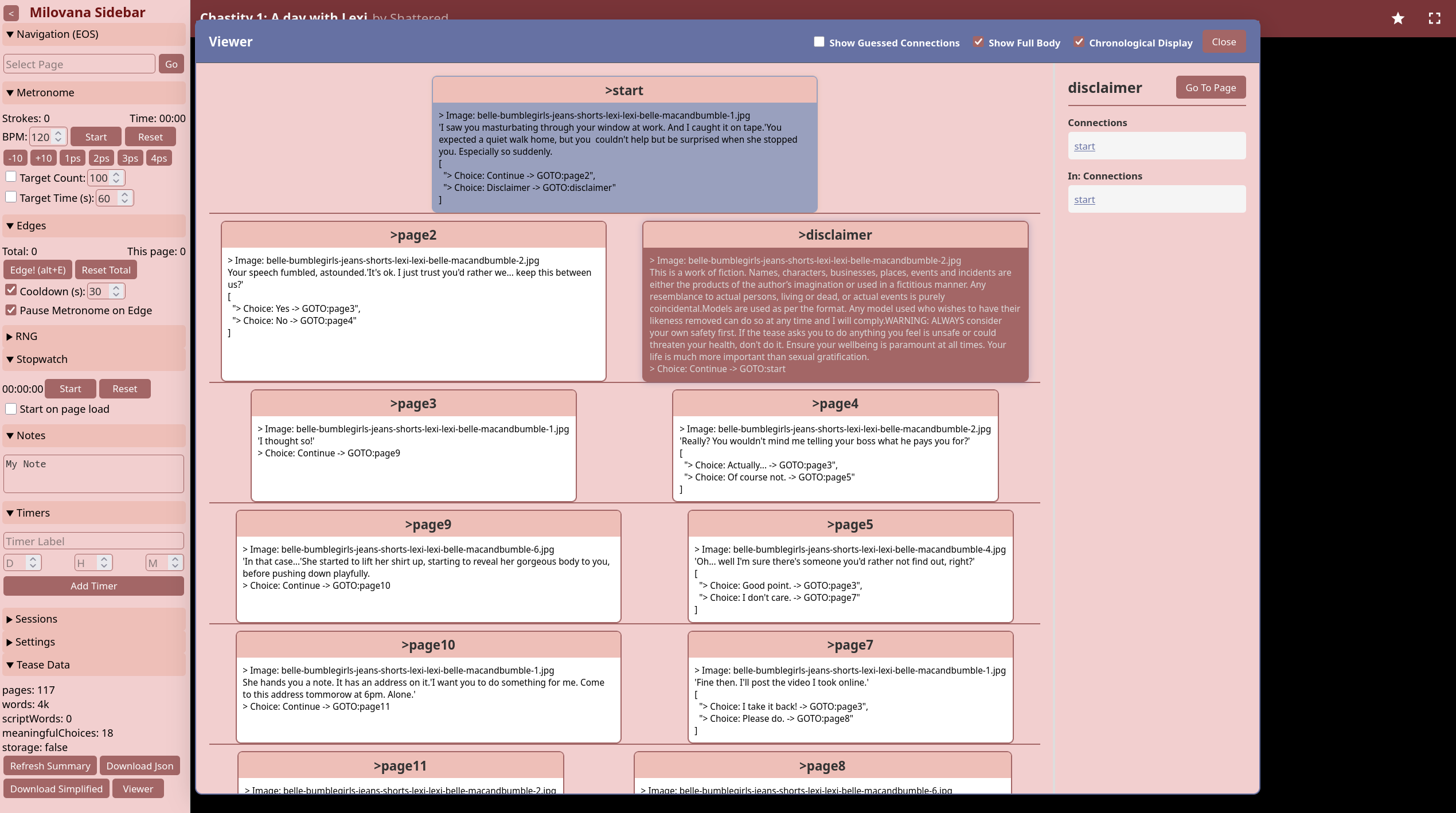The image size is (1456, 813).
Task: Increase BPM with the +10 button
Action: click(x=44, y=158)
